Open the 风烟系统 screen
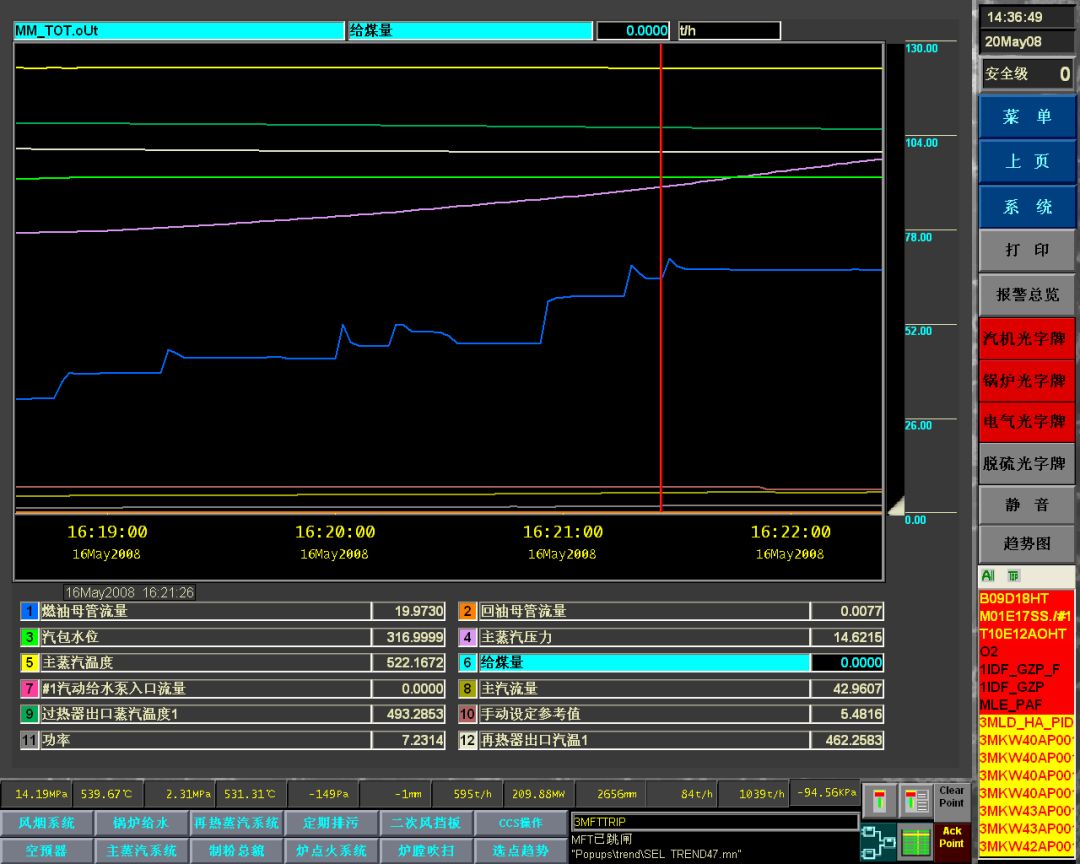Screen dimensions: 1080x864 46,823
